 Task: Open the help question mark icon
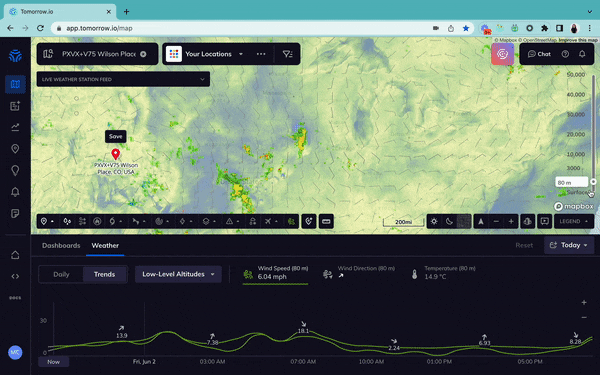(x=565, y=54)
